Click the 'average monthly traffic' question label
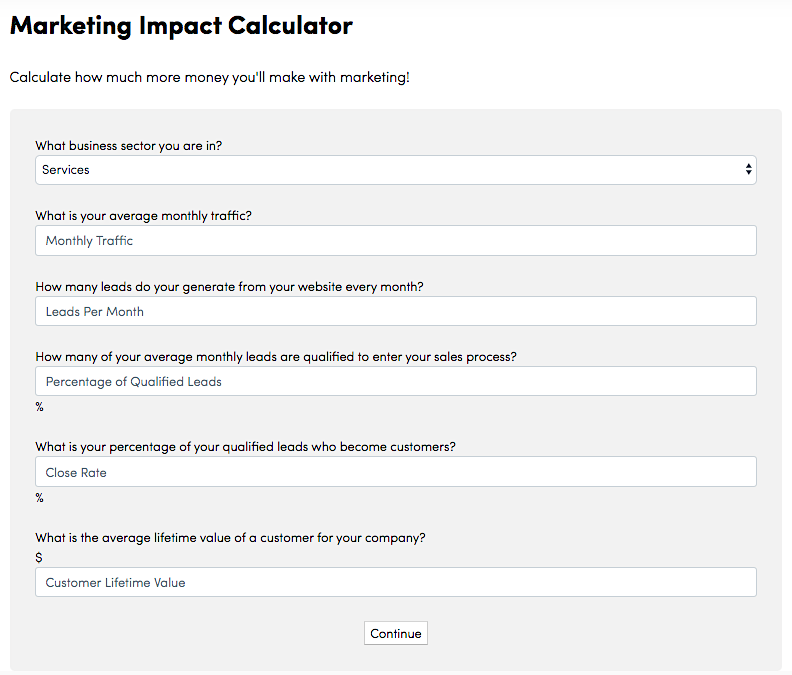 (x=143, y=216)
